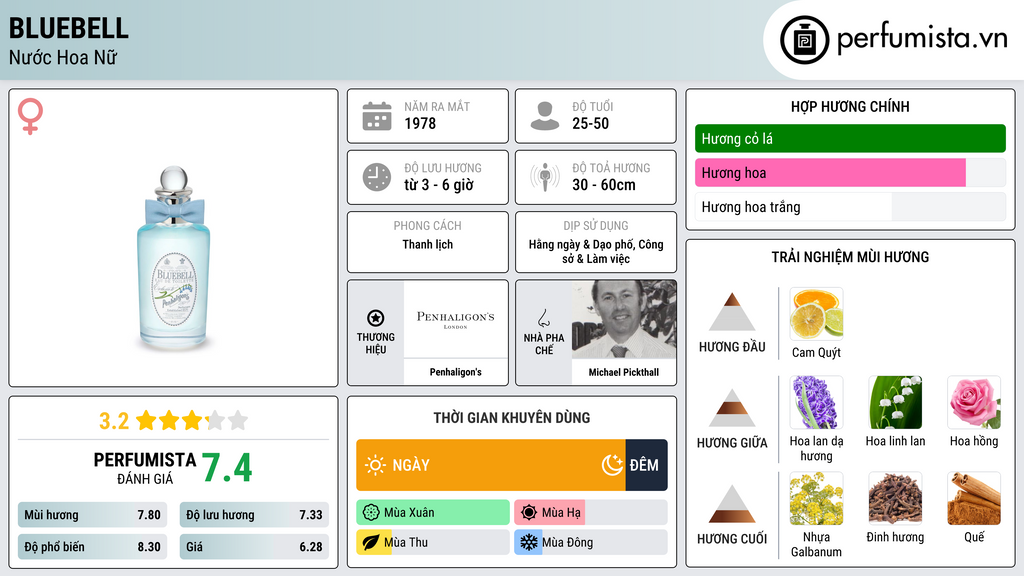Click the longevity value từ 3 - 6 giờ

(x=439, y=185)
